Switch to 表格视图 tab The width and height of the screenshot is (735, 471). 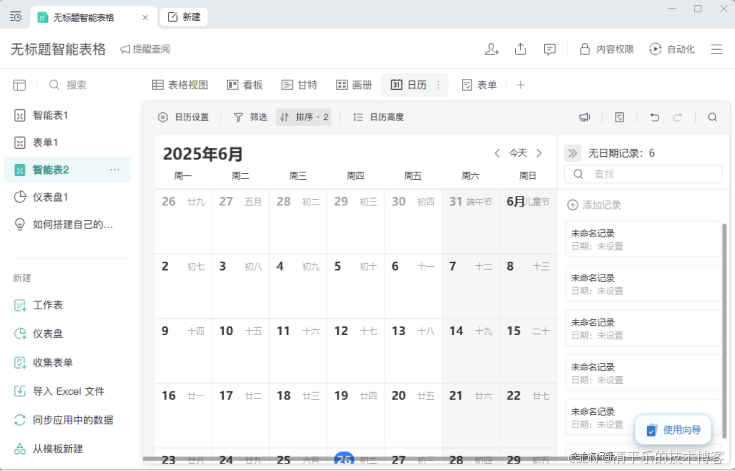click(180, 85)
